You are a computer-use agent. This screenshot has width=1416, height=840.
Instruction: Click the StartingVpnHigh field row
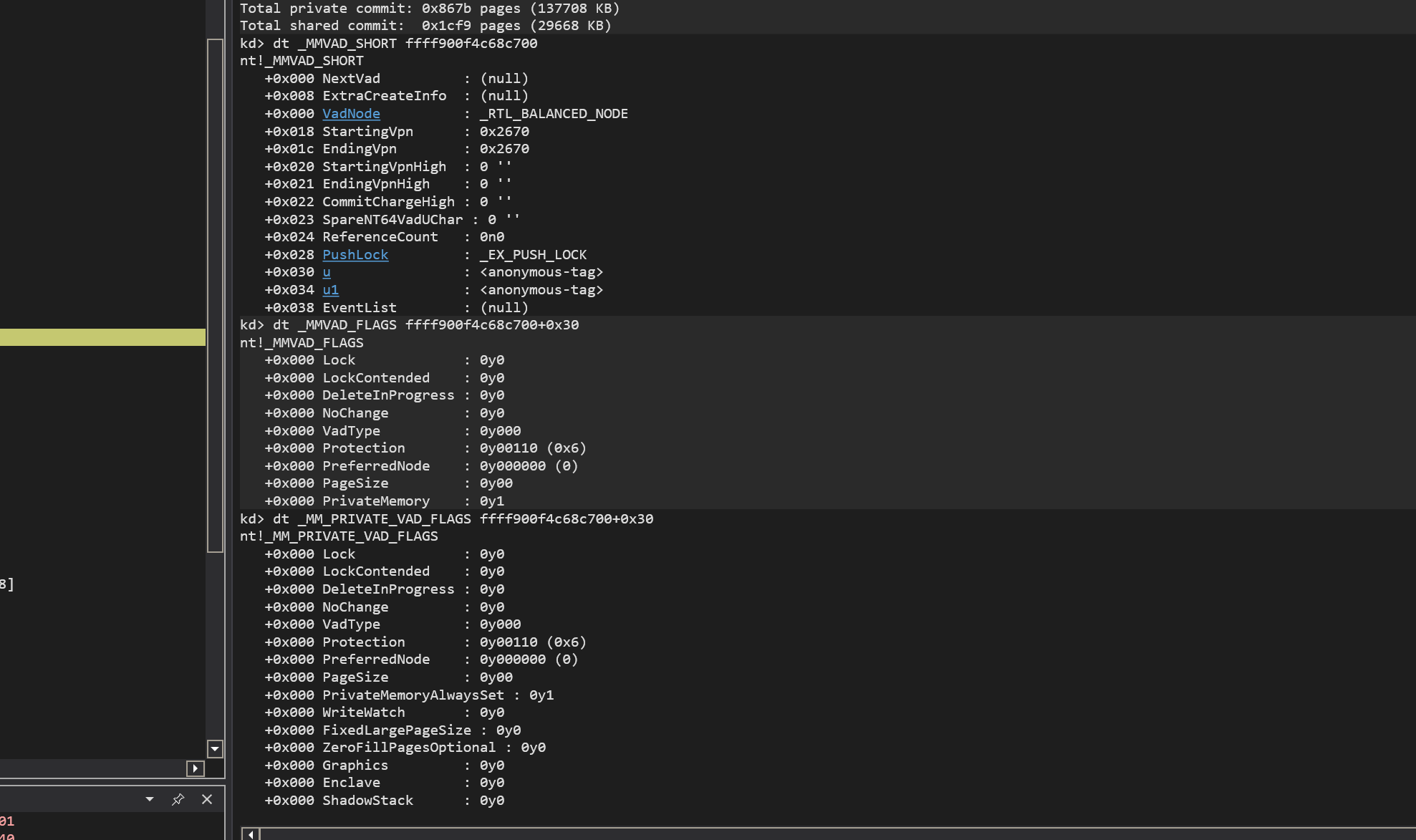tap(389, 167)
